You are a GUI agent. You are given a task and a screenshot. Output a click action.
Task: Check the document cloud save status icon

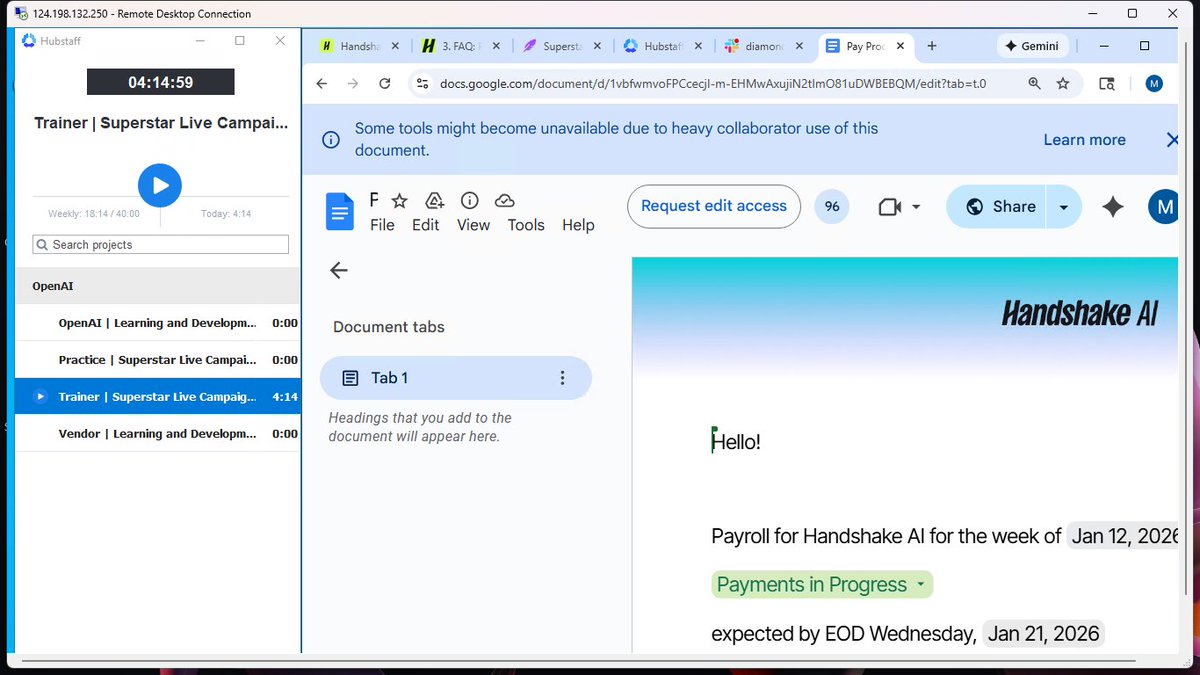pos(505,201)
